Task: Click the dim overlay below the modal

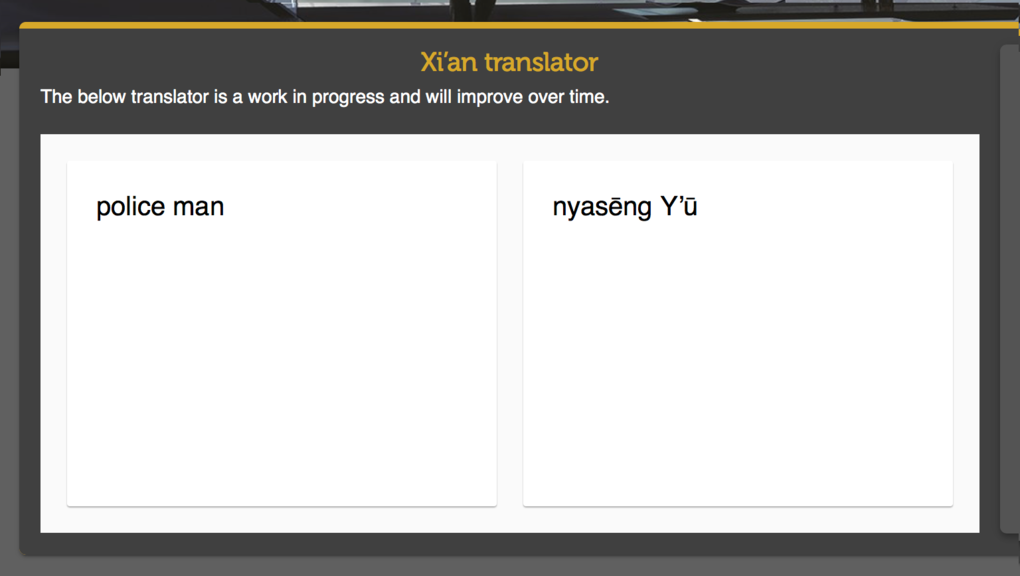Action: pyautogui.click(x=500, y=565)
